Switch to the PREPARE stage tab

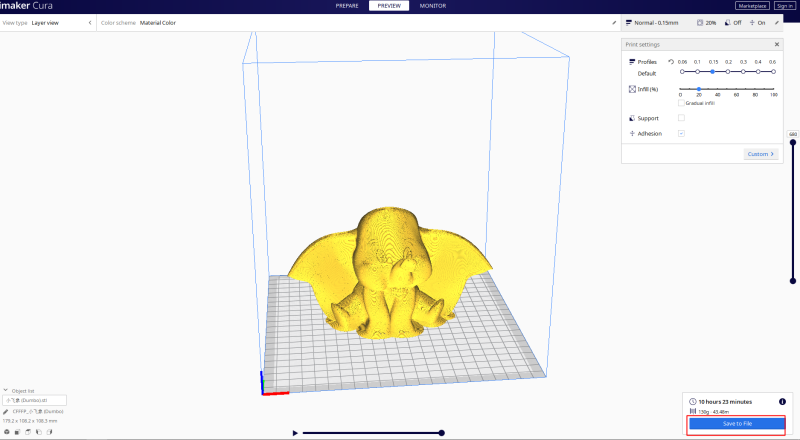click(x=347, y=6)
